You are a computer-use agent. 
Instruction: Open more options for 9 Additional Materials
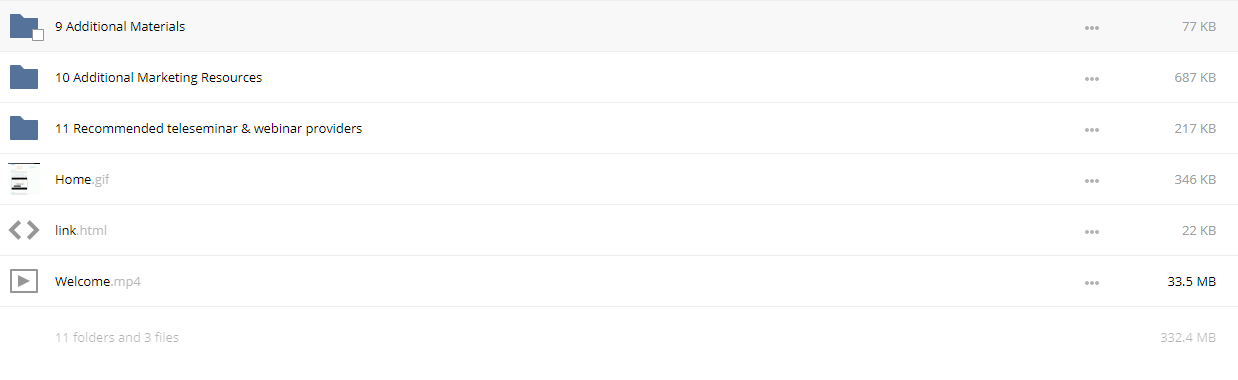1092,27
